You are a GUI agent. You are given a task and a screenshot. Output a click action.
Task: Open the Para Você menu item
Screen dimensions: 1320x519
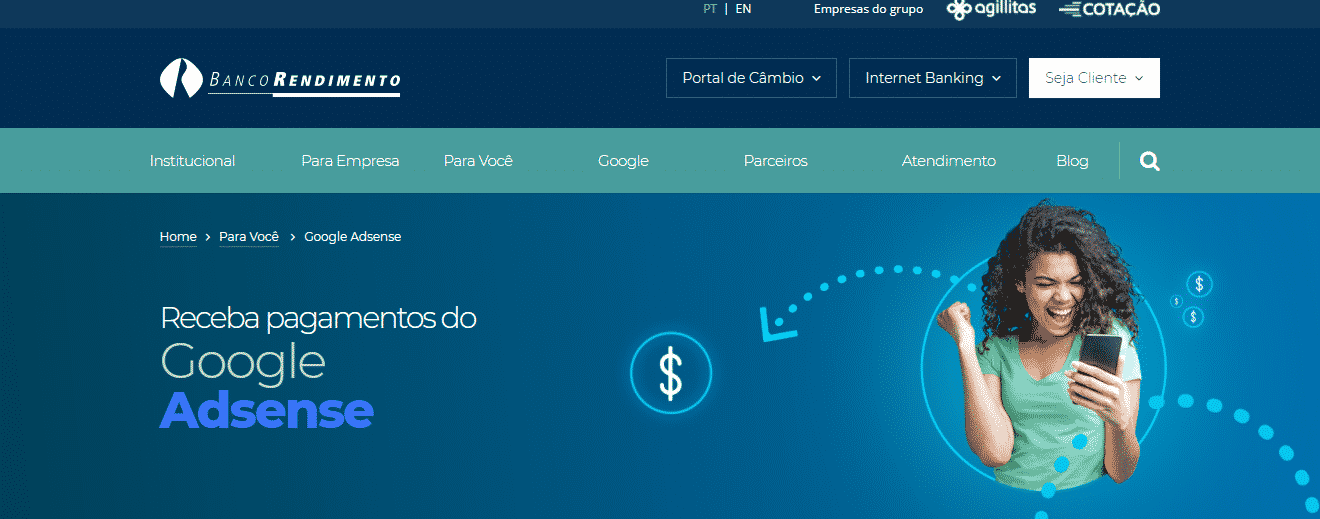click(478, 161)
